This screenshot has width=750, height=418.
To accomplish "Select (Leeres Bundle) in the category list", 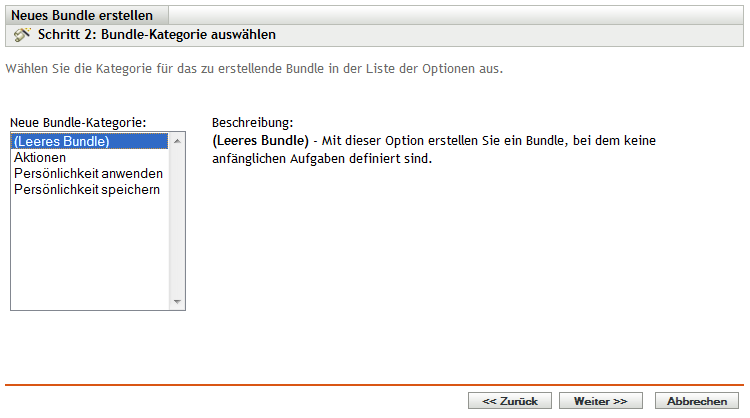I will [62, 142].
